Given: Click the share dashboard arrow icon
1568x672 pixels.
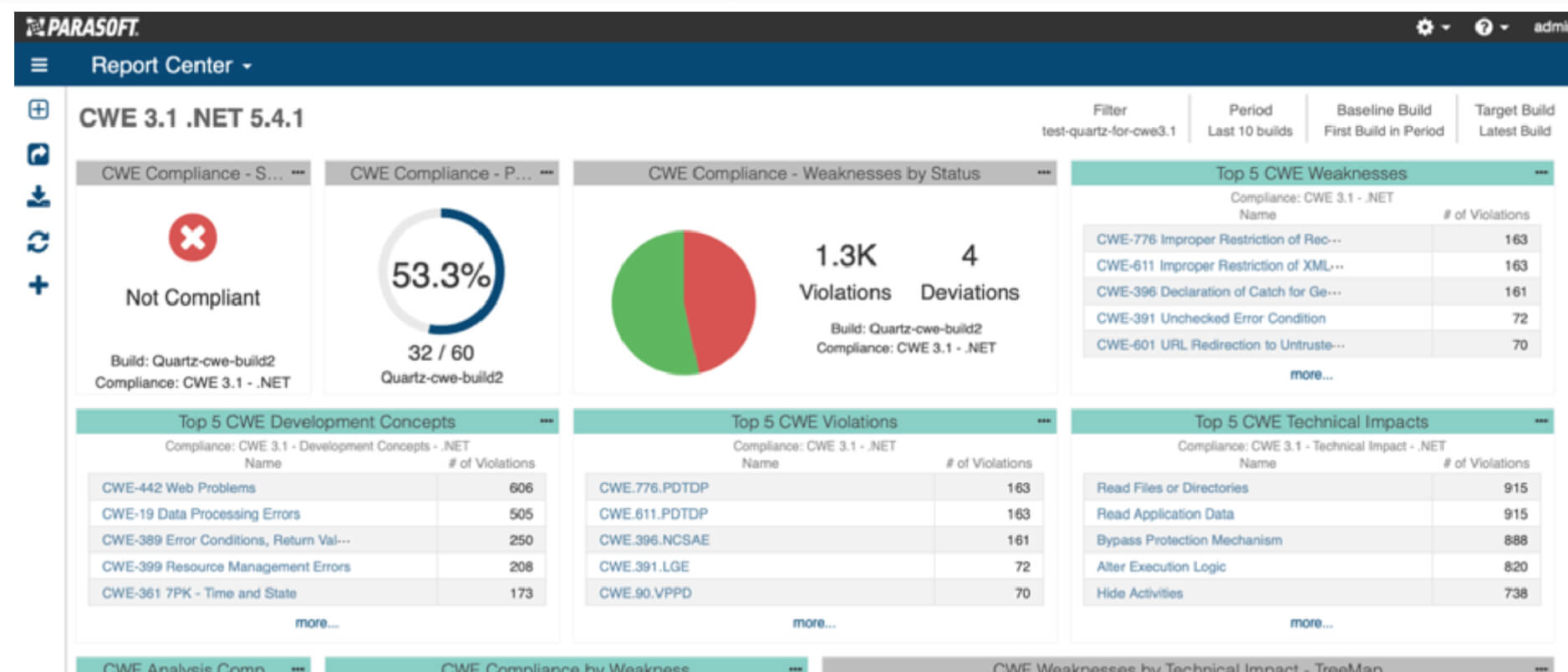Looking at the screenshot, I should (x=38, y=154).
